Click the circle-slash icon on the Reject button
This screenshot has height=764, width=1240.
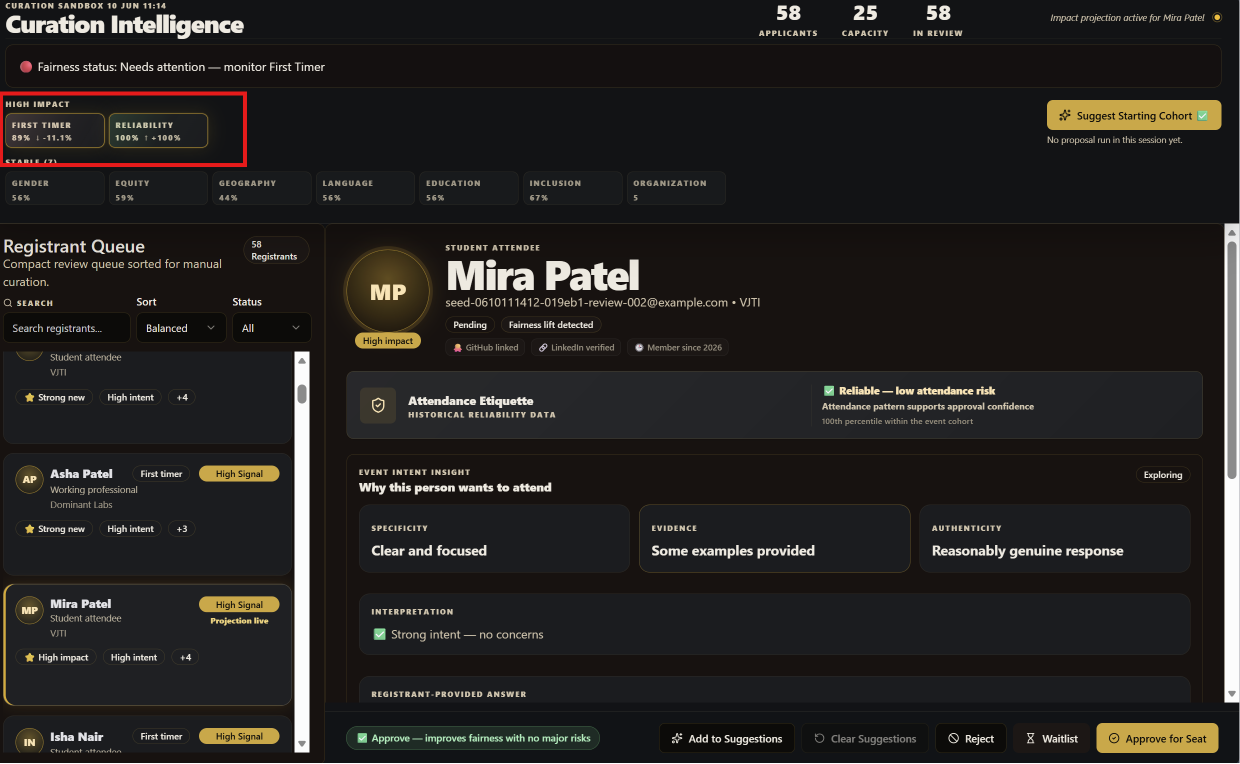tap(955, 739)
